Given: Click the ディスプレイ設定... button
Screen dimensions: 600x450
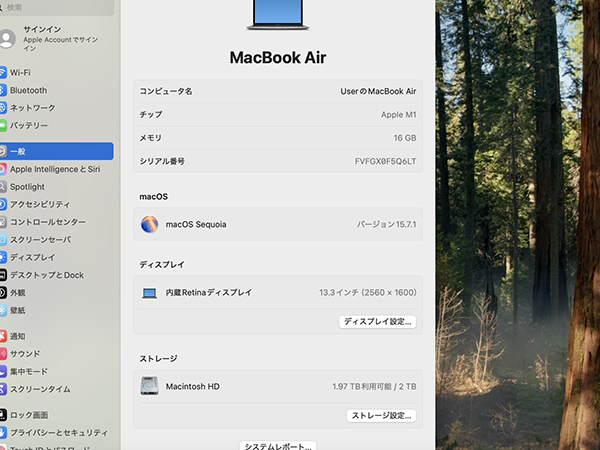Looking at the screenshot, I should 378,322.
